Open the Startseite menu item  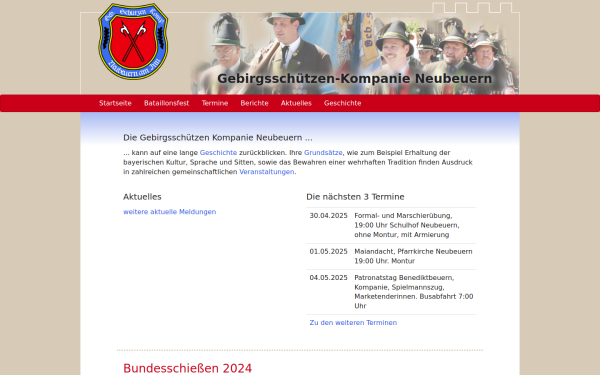[x=115, y=103]
